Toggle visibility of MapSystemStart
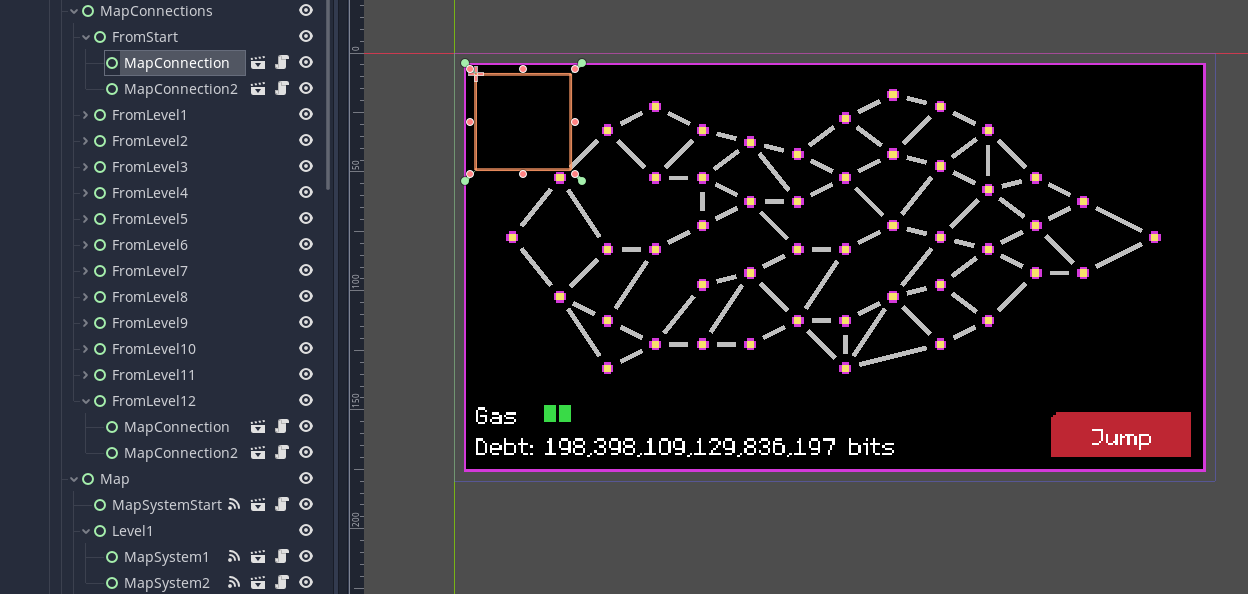This screenshot has width=1248, height=594. coord(306,505)
